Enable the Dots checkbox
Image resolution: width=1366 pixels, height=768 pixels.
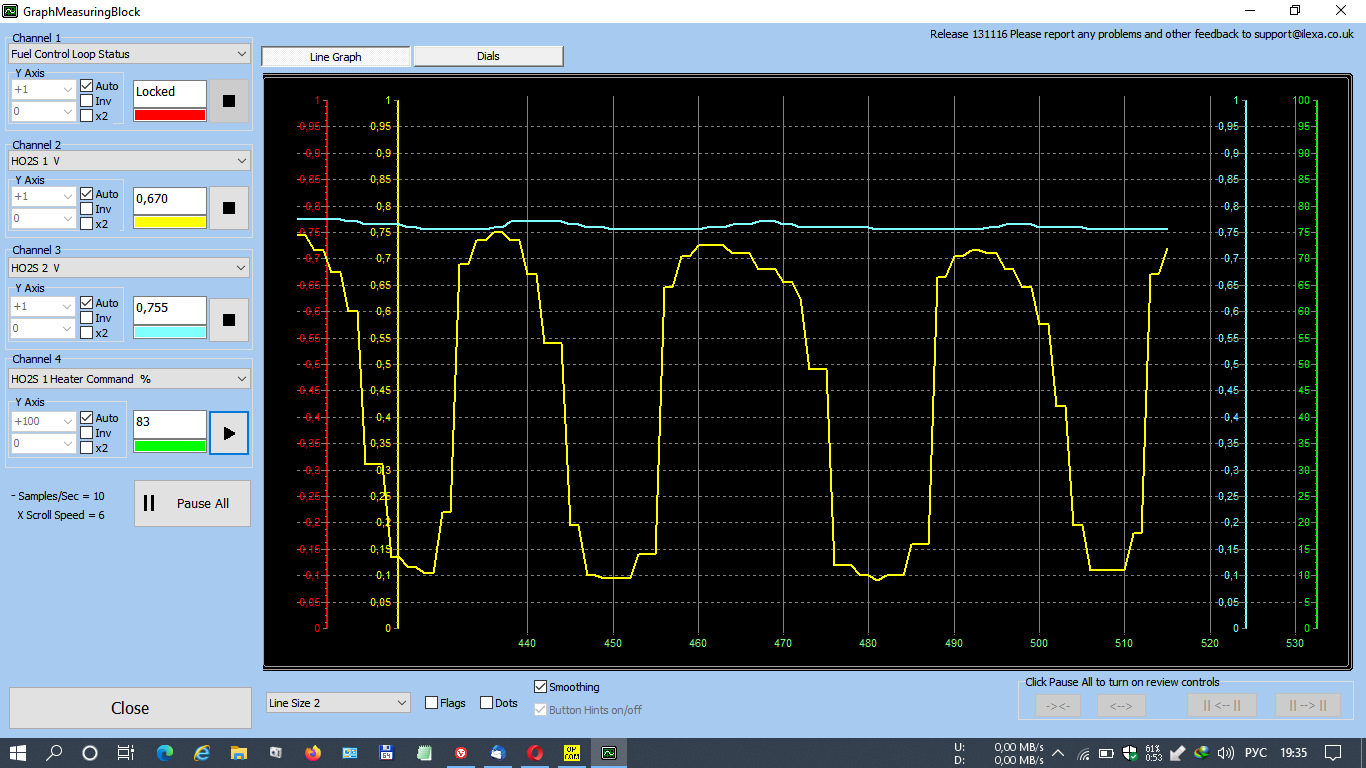pyautogui.click(x=487, y=703)
